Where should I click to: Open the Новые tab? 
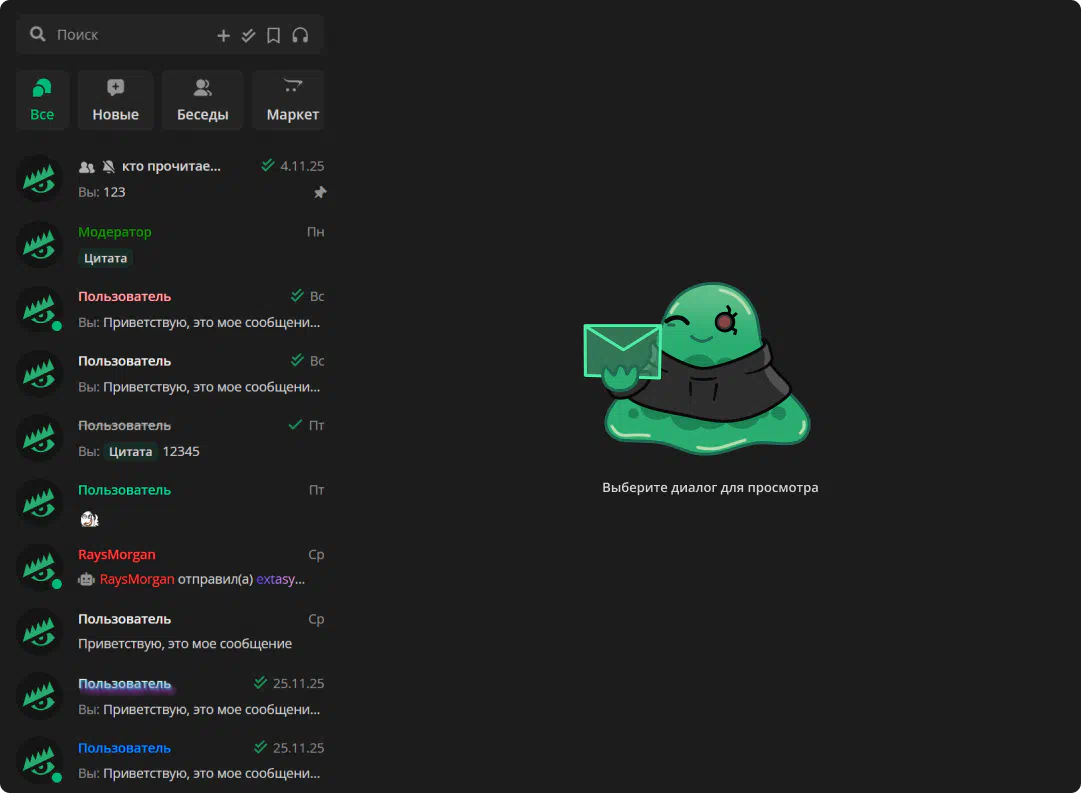pos(116,100)
